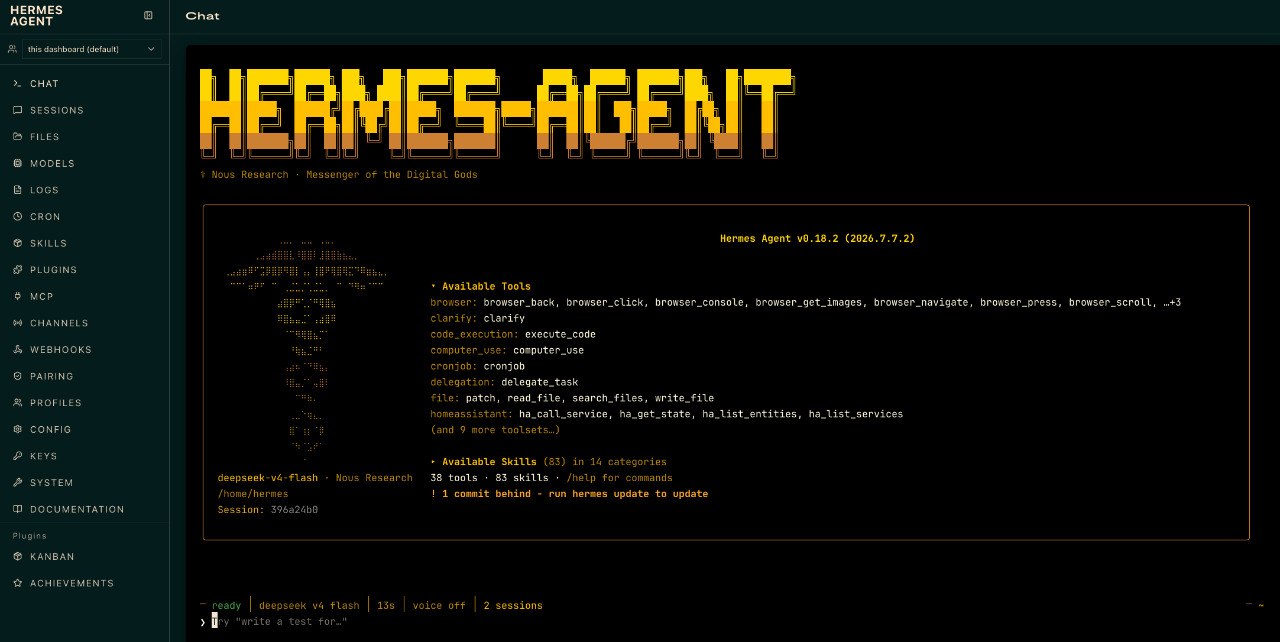Open the Sessions page
The width and height of the screenshot is (1280, 642).
tap(85, 110)
